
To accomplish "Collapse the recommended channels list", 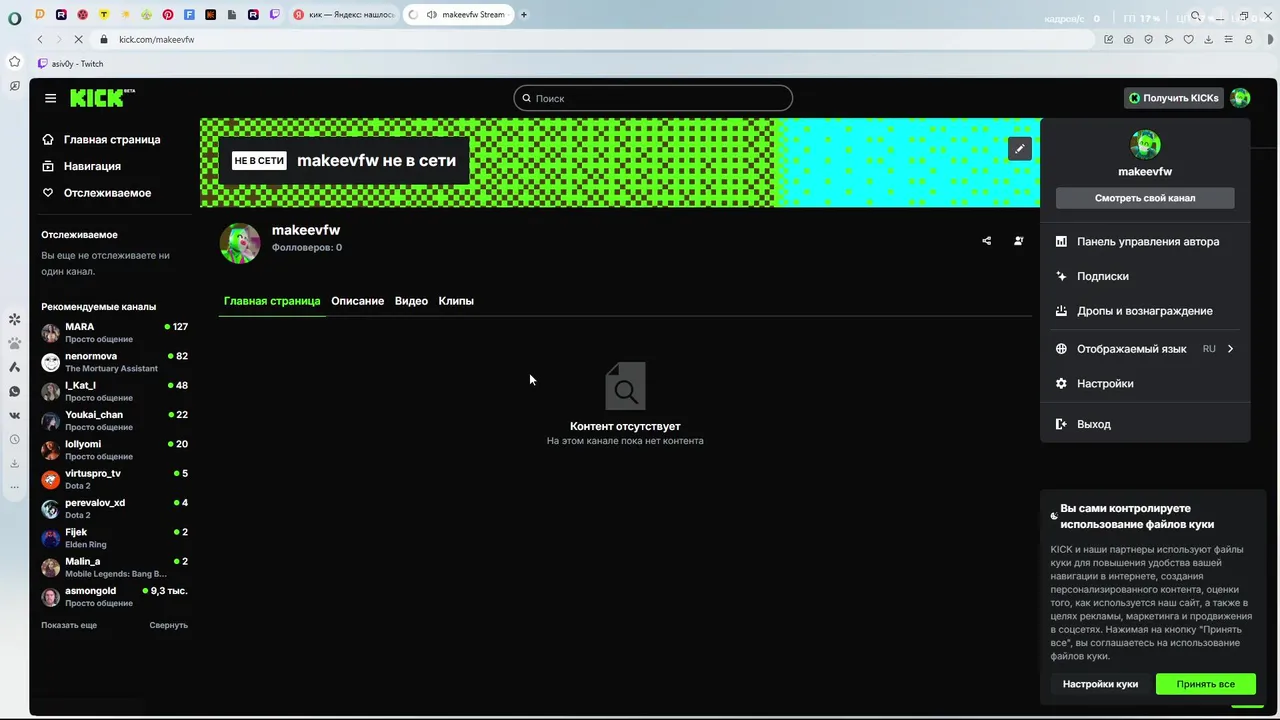I will (x=169, y=625).
